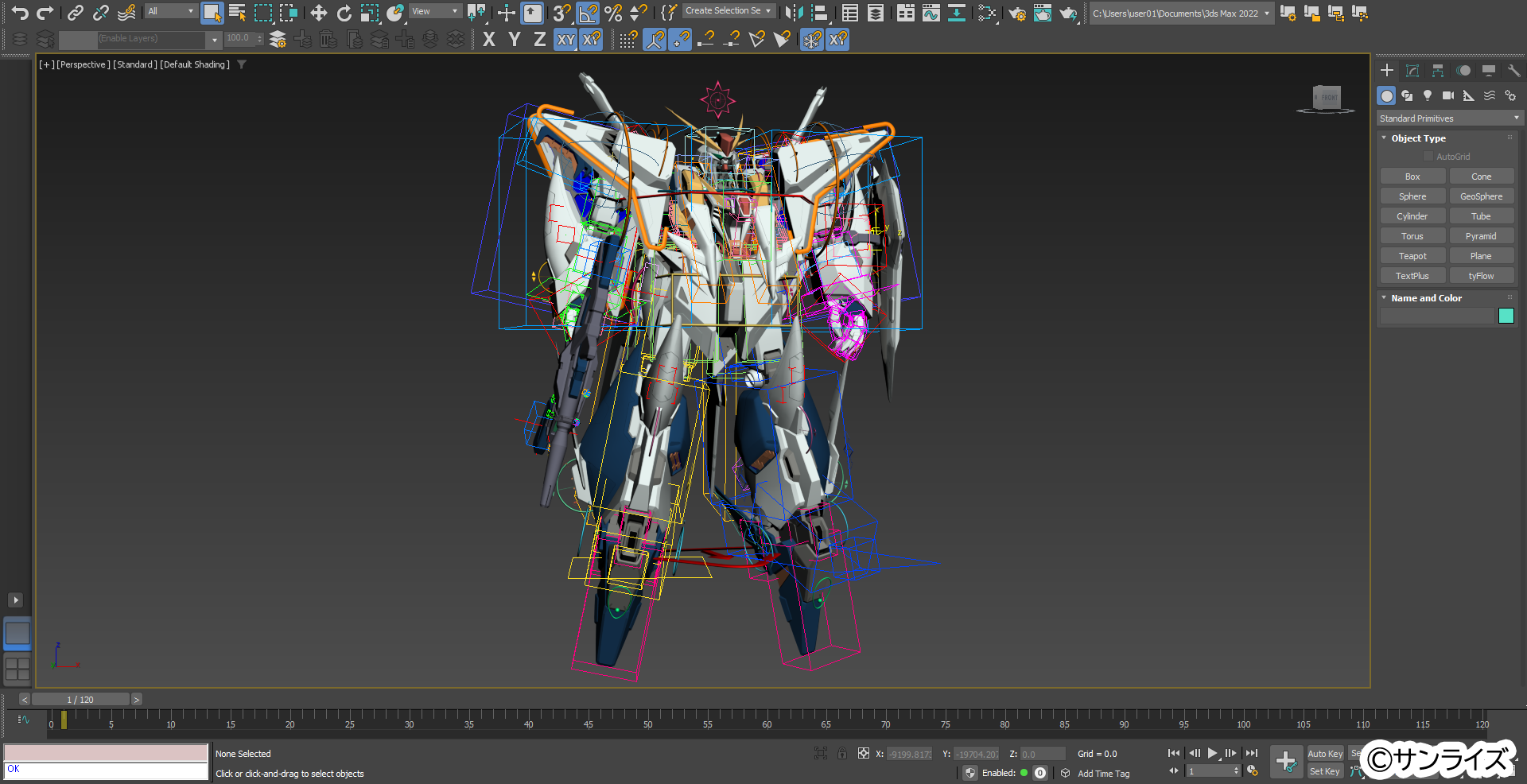The width and height of the screenshot is (1527, 784).
Task: Toggle Scene Explorer icon
Action: tap(850, 13)
